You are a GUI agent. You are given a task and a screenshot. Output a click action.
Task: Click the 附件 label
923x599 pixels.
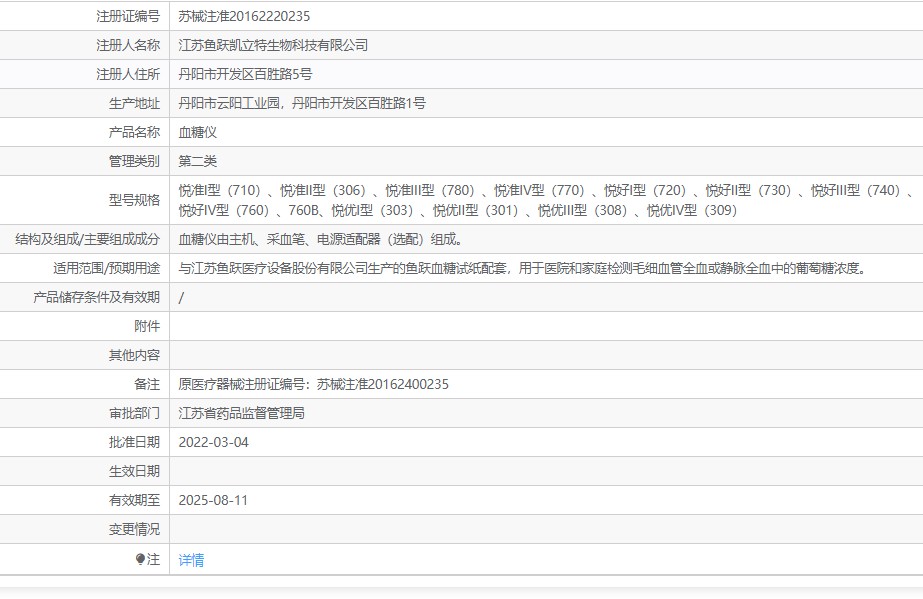point(147,326)
